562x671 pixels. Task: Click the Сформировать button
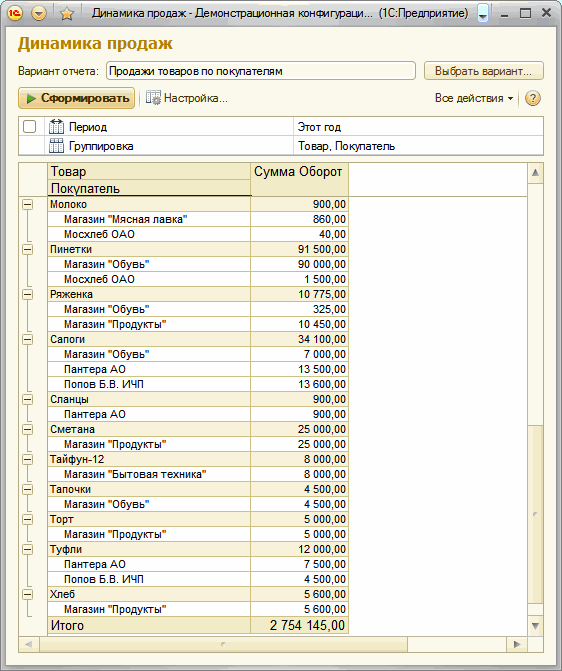[77, 98]
